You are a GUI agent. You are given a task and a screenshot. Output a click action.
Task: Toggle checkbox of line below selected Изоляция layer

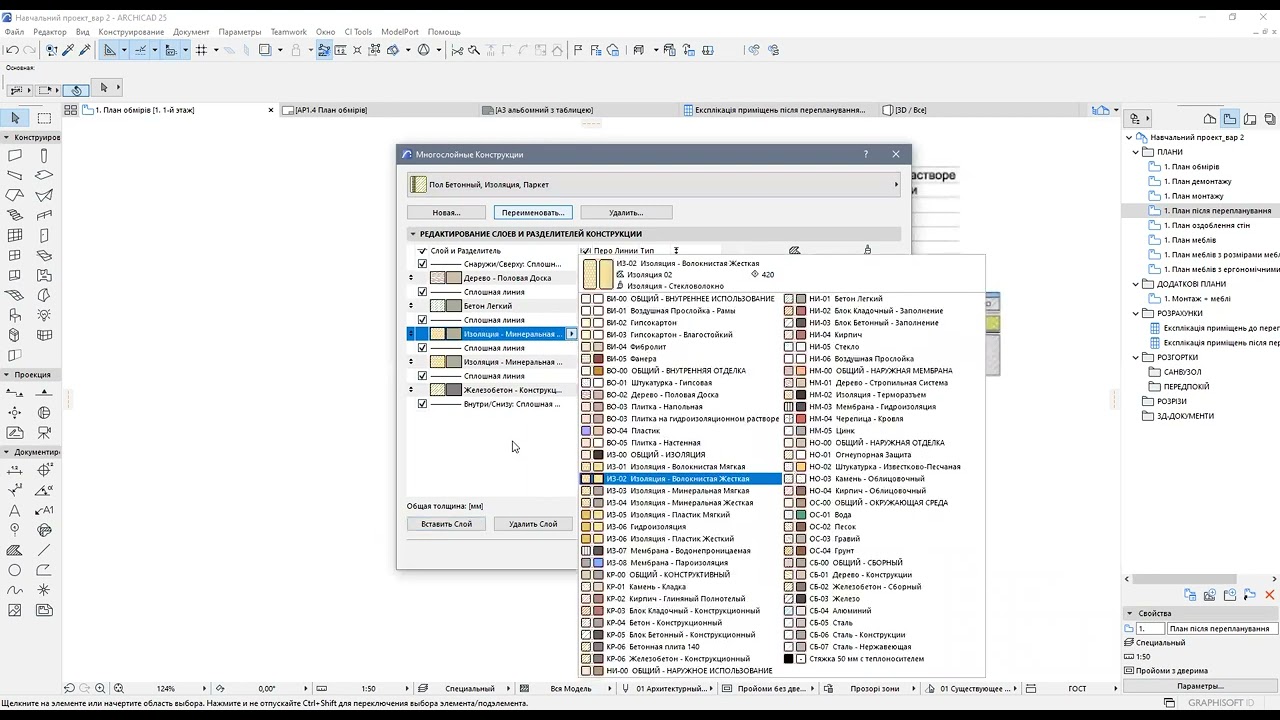[x=422, y=348]
